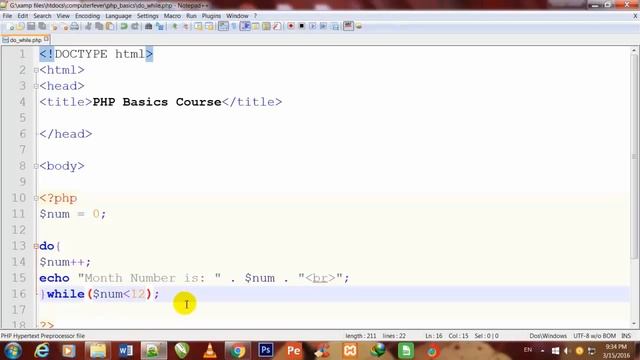Click the INS indicator in status bar

tap(626, 336)
